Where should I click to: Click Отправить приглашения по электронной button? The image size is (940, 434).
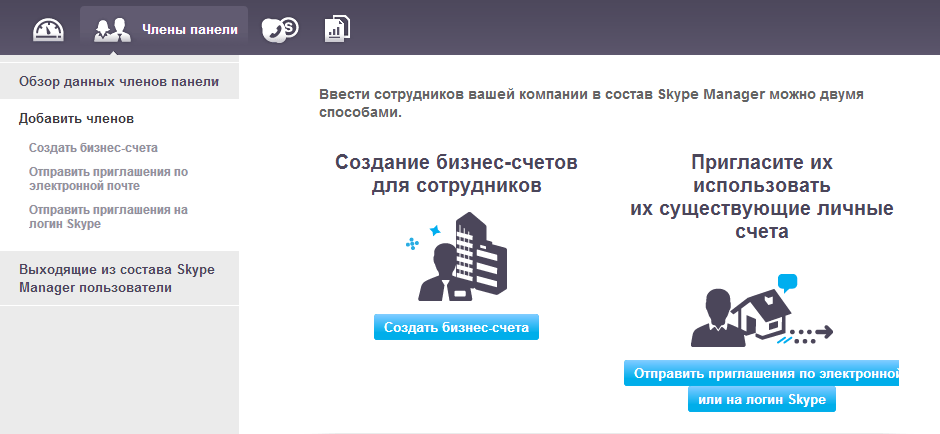761,373
